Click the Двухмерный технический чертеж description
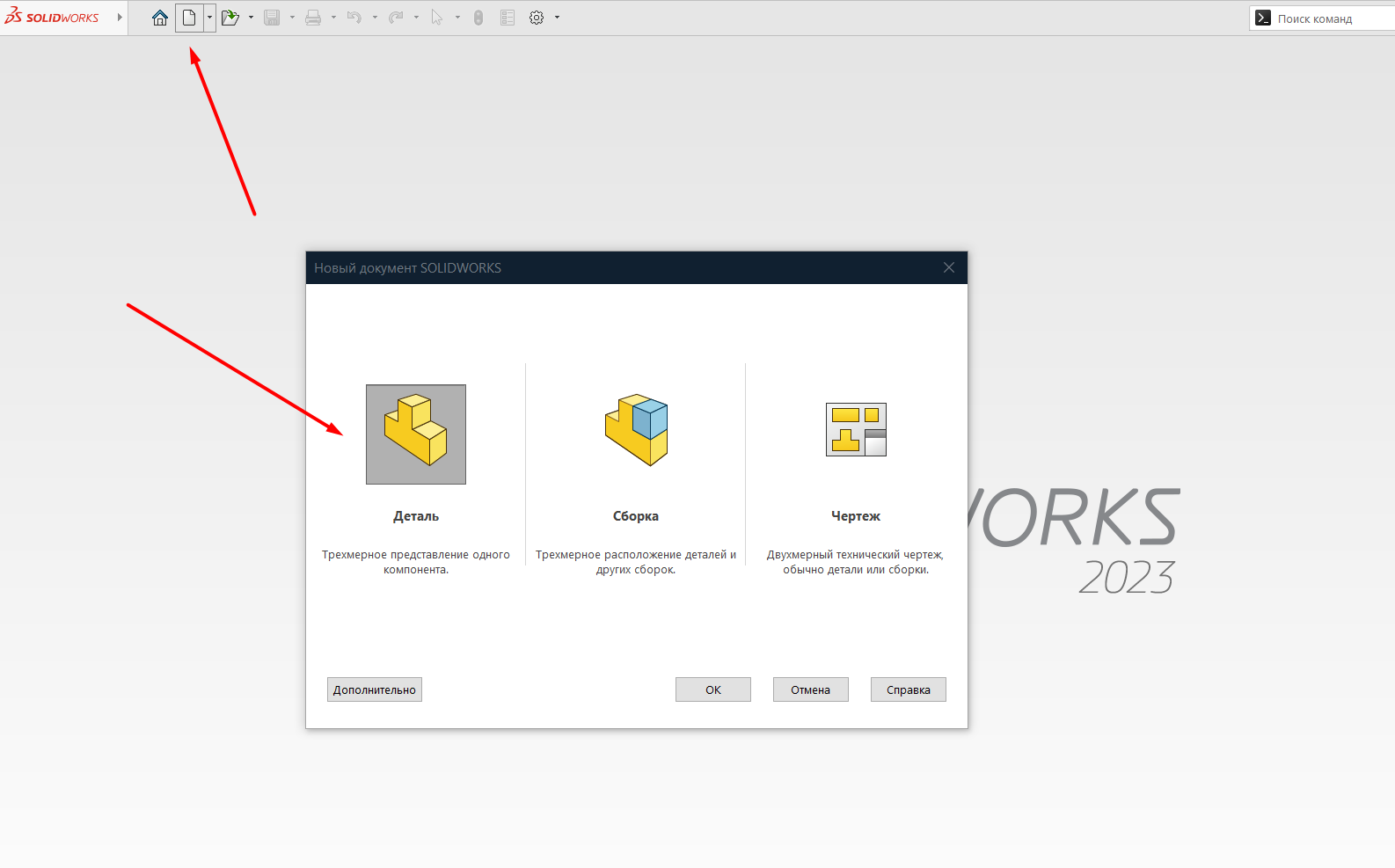This screenshot has width=1395, height=868. pyautogui.click(x=856, y=562)
